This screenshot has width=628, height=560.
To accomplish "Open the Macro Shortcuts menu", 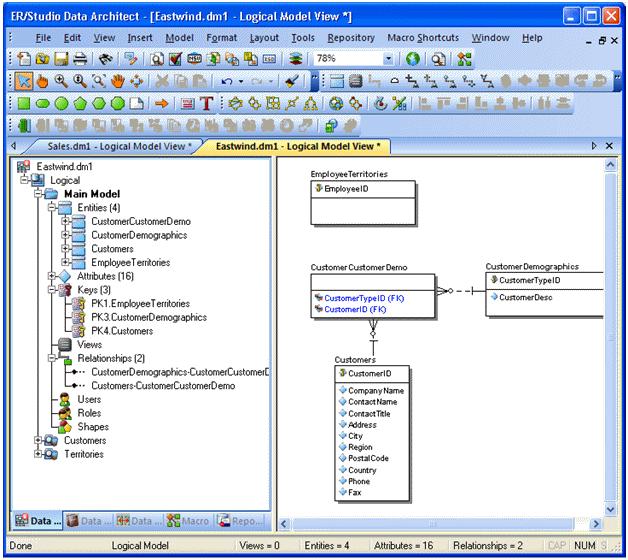I will tap(423, 38).
